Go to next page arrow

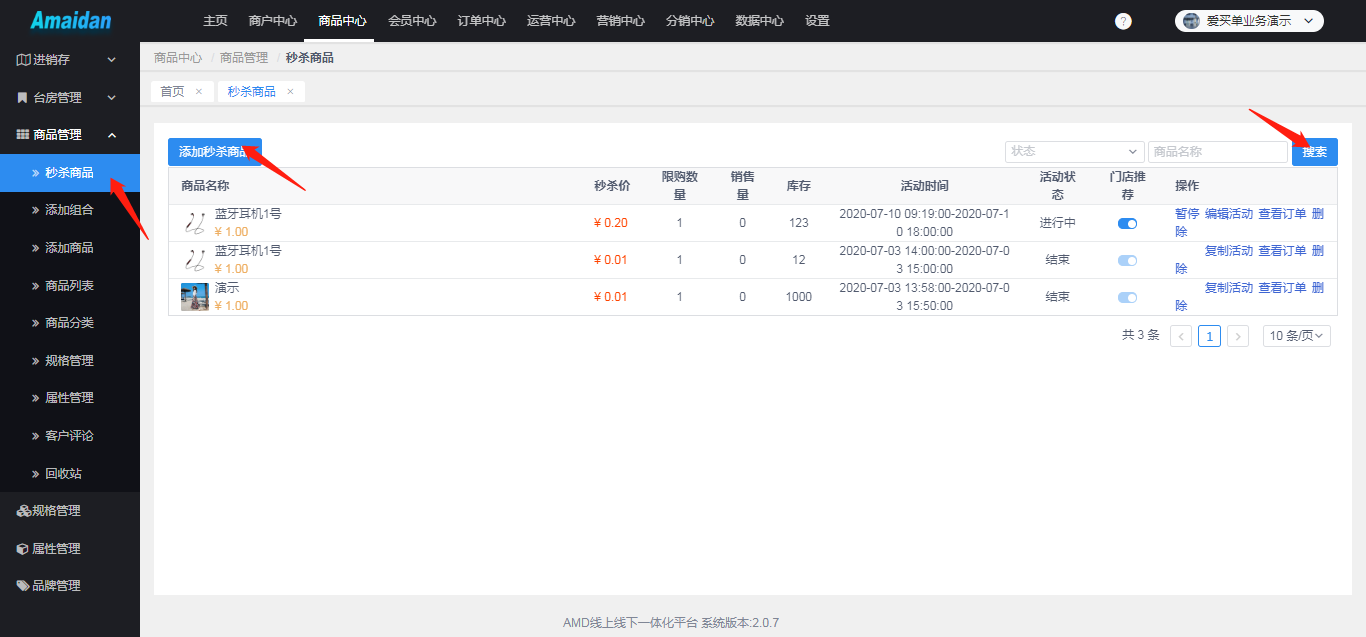coord(1238,336)
